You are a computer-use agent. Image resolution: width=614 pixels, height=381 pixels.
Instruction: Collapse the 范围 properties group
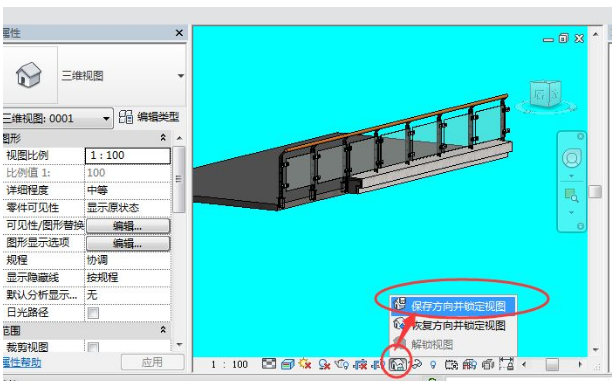pyautogui.click(x=163, y=330)
